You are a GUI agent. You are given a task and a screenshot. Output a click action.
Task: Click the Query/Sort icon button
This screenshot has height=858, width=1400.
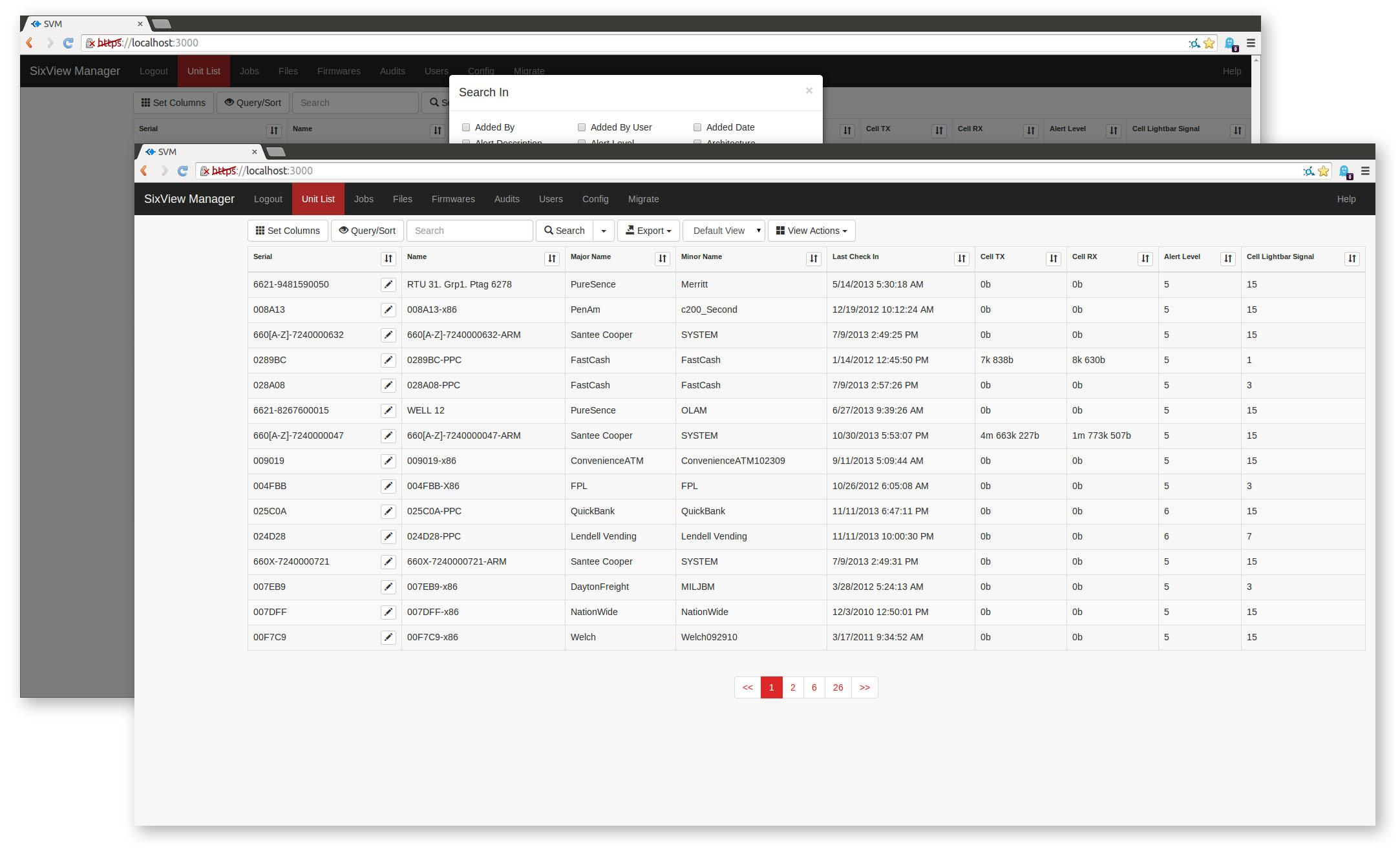pos(367,230)
